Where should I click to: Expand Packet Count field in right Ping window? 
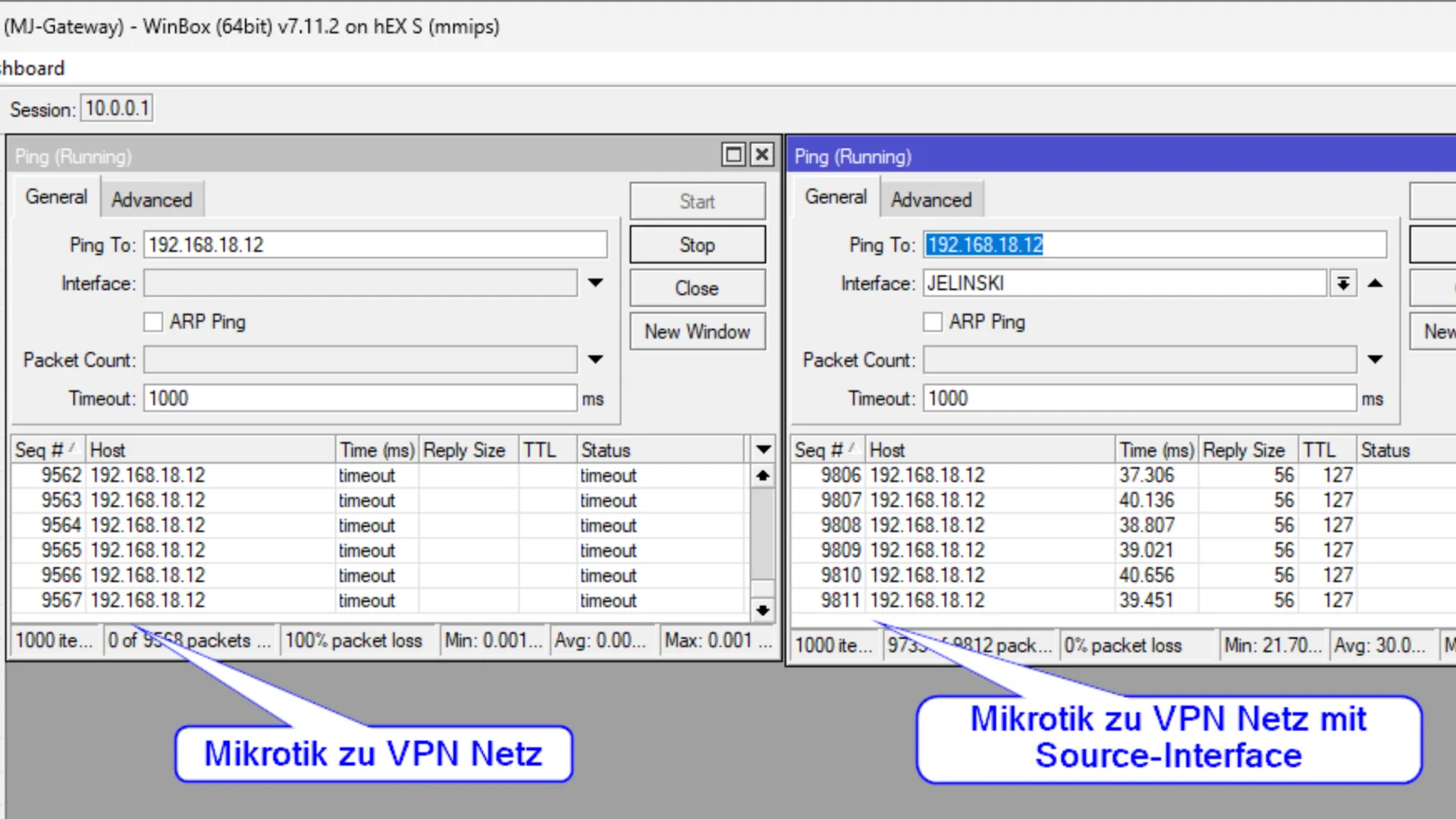pyautogui.click(x=1376, y=359)
